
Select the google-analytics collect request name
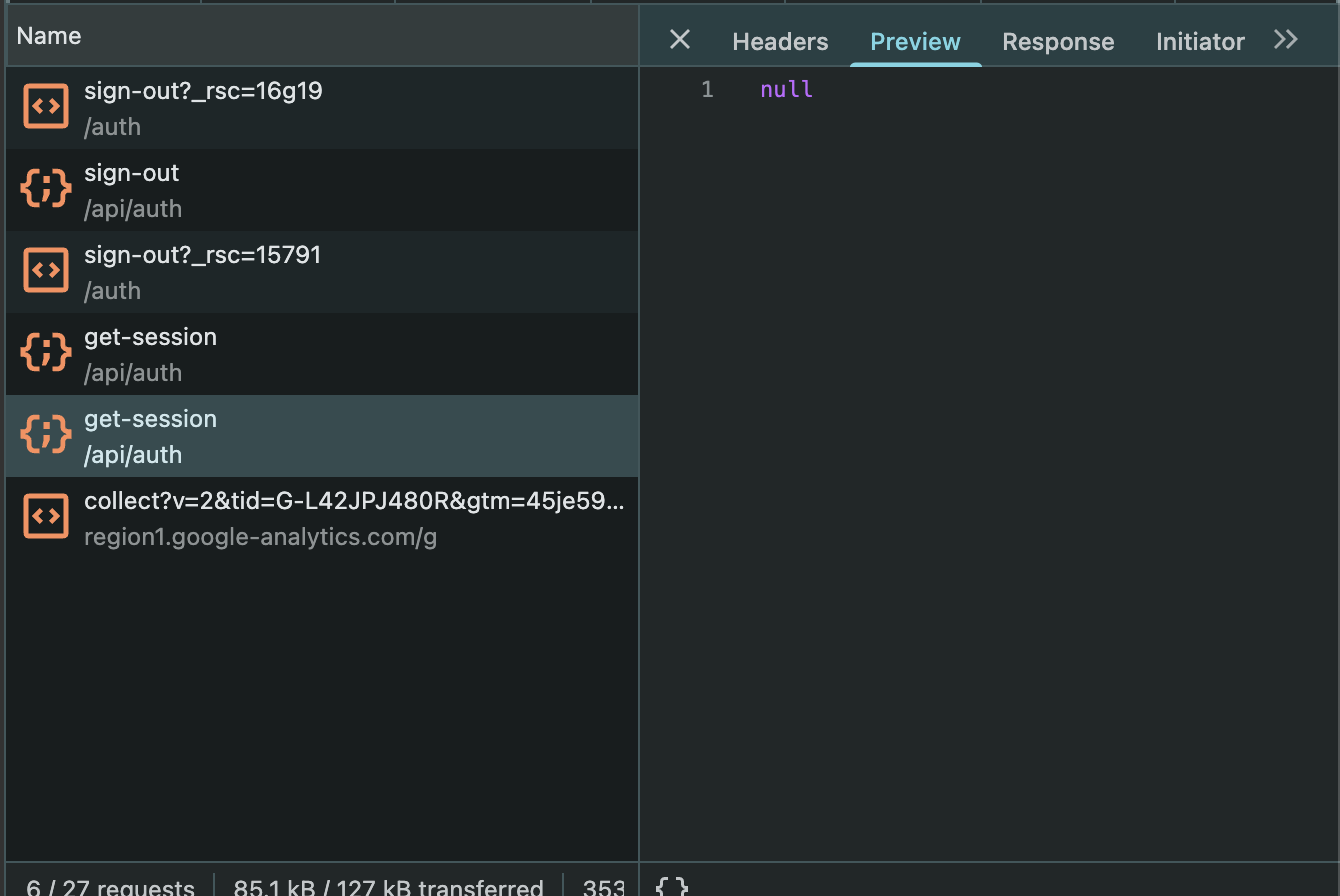[354, 502]
